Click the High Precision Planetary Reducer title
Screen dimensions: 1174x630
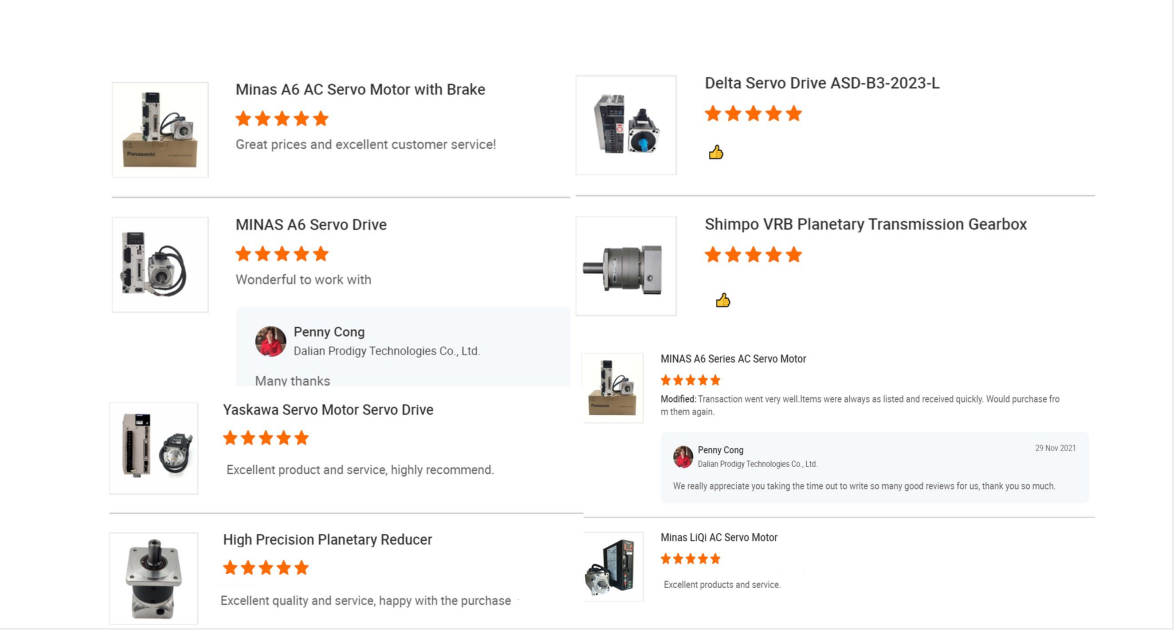pos(327,540)
